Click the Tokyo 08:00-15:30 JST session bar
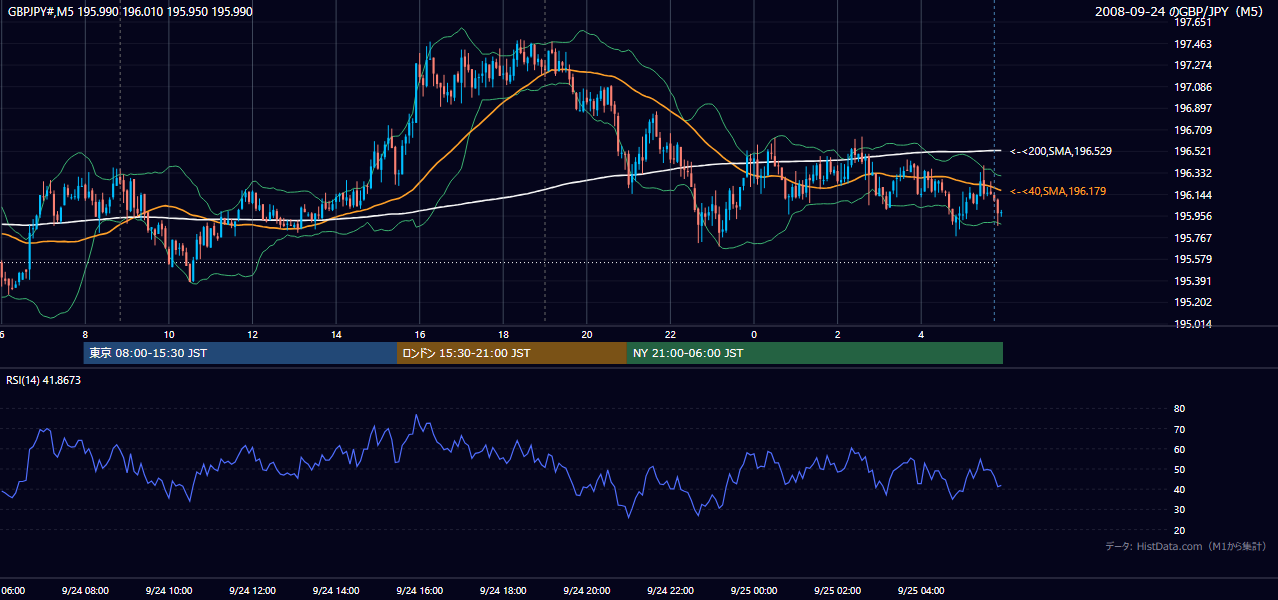Viewport: 1278px width, 600px height. click(240, 353)
